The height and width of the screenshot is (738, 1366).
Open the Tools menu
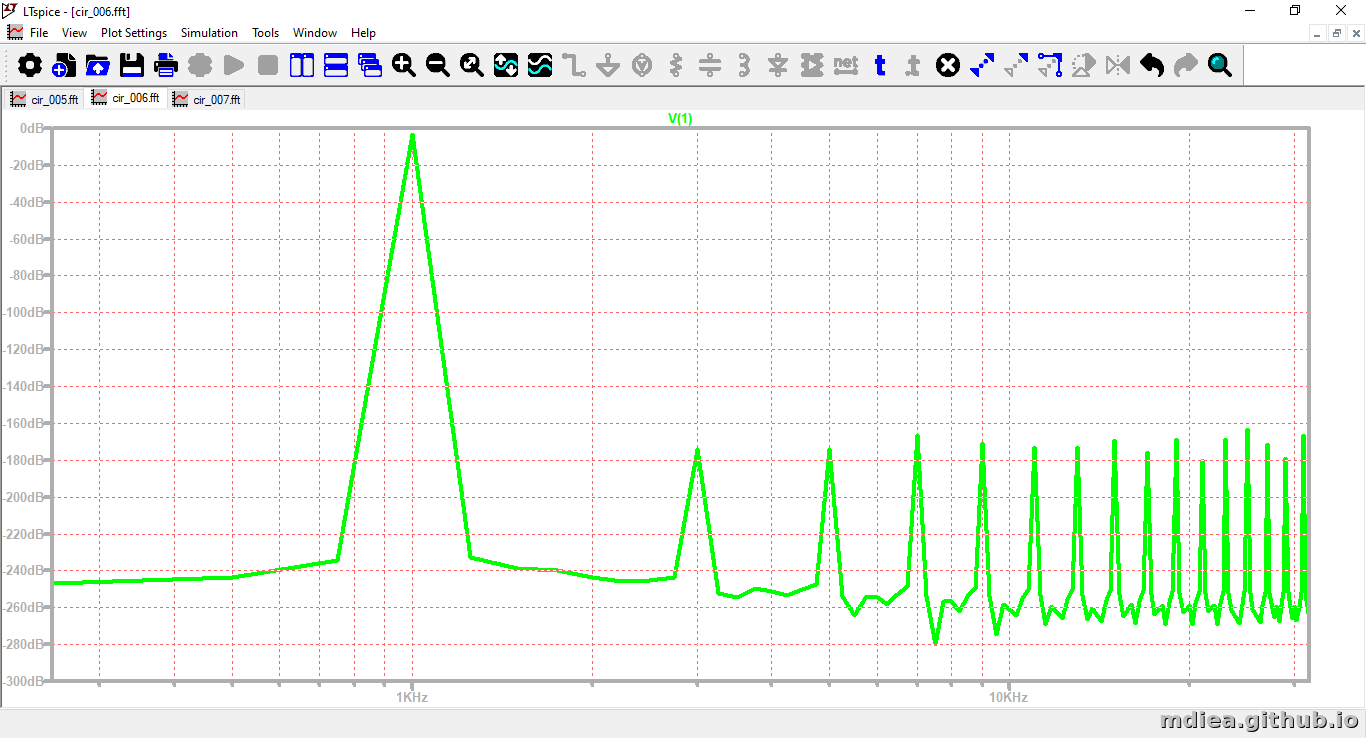point(265,33)
